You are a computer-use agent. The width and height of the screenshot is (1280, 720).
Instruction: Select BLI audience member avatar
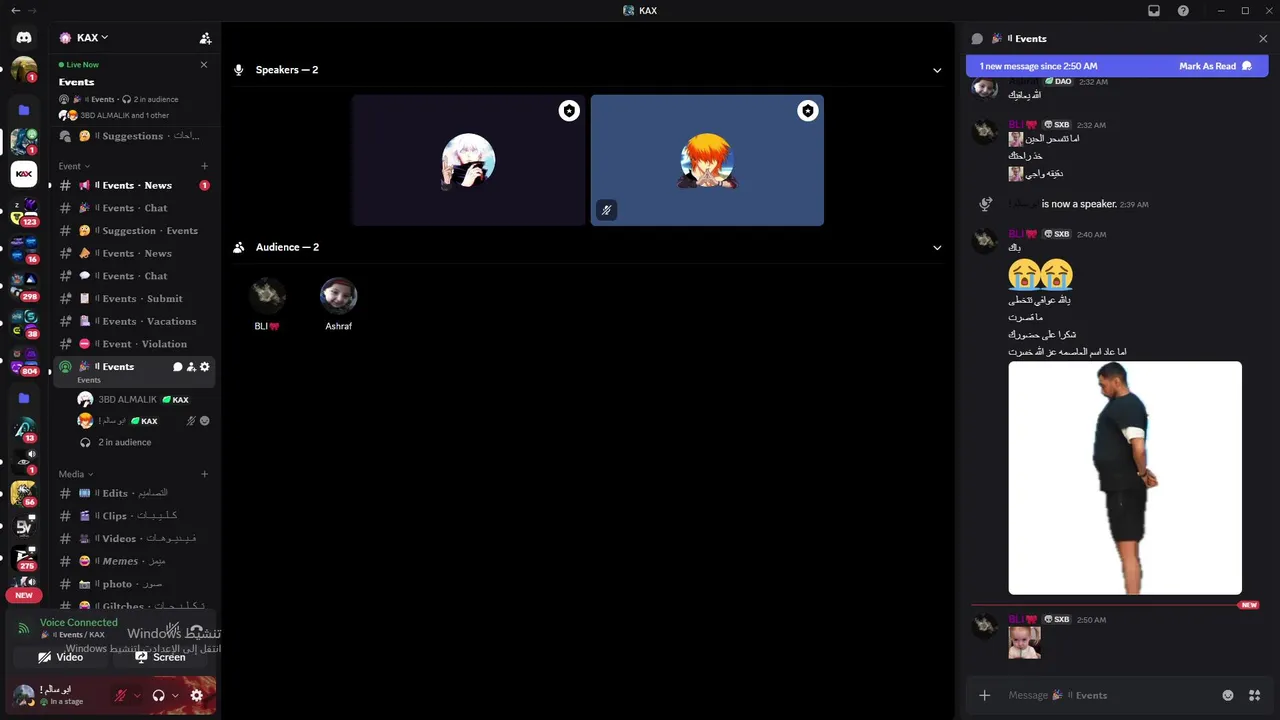pyautogui.click(x=267, y=296)
